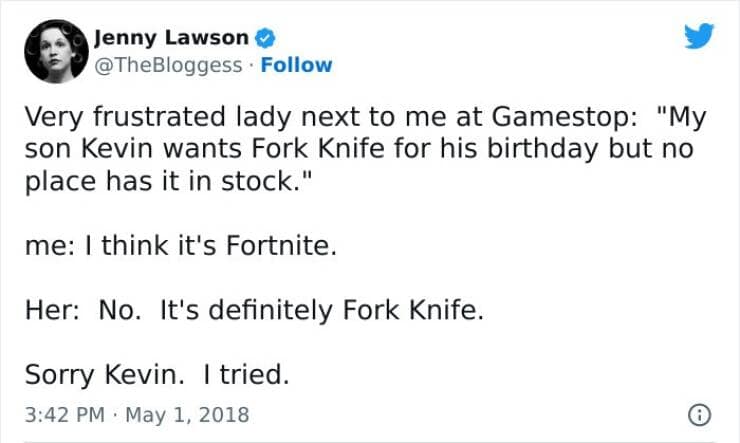Click the line "me: I think it's Fortnite."
Screen dimensions: 740x443
tap(179, 247)
